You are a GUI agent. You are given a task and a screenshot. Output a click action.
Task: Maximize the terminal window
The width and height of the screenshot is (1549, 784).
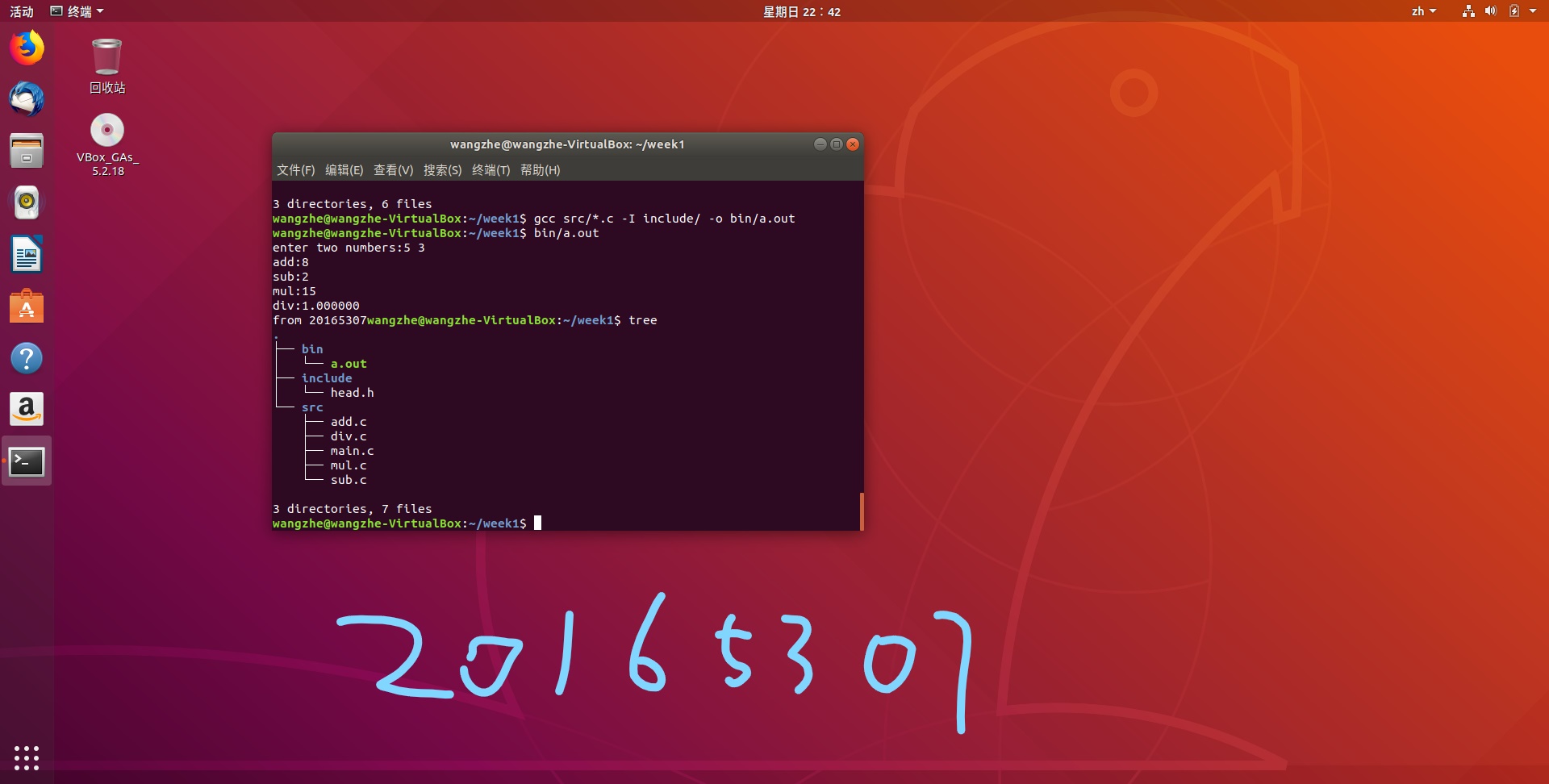pyautogui.click(x=837, y=144)
